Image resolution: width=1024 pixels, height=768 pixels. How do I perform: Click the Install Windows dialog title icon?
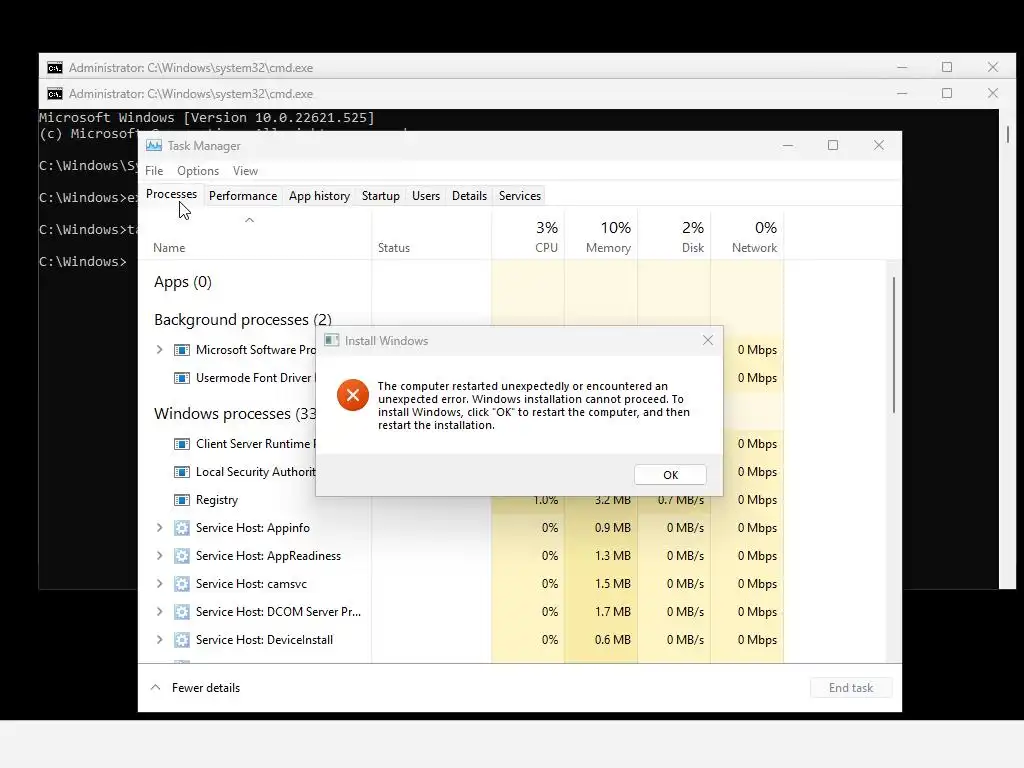332,340
